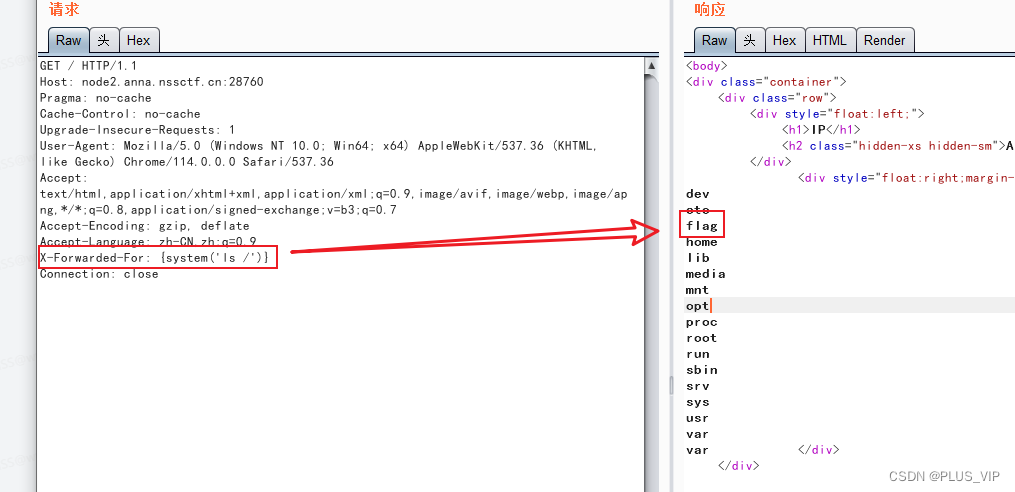Viewport: 1015px width, 492px height.
Task: Click the request scrollbar up arrow
Action: click(x=651, y=66)
